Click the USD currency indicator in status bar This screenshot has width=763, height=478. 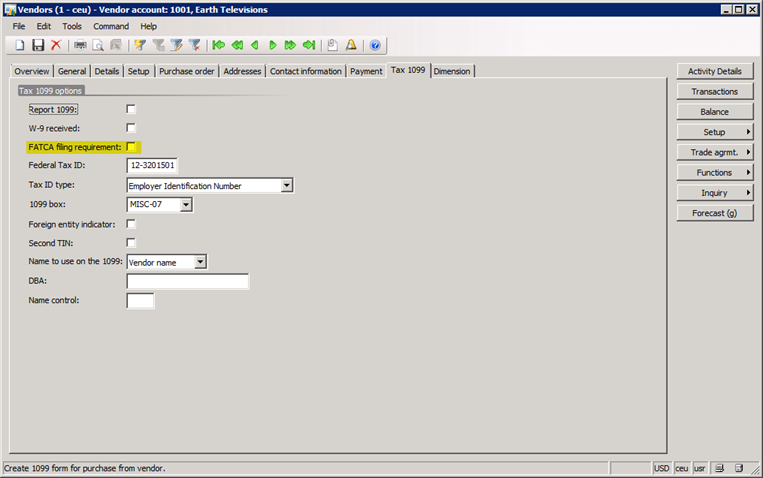pyautogui.click(x=662, y=468)
